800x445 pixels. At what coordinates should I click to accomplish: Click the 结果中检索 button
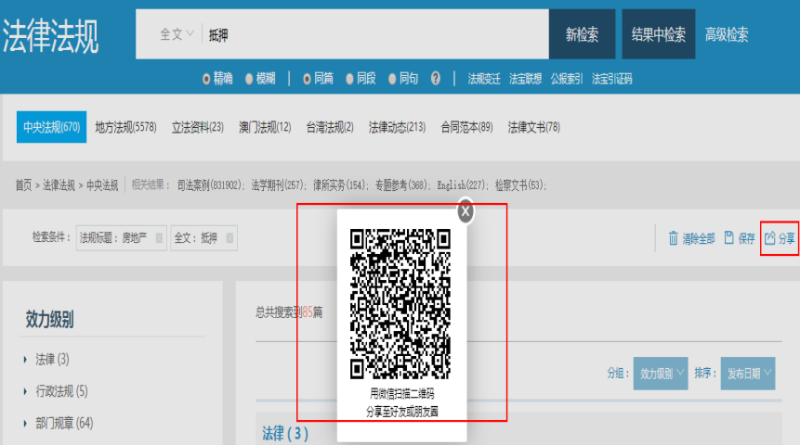[x=658, y=34]
